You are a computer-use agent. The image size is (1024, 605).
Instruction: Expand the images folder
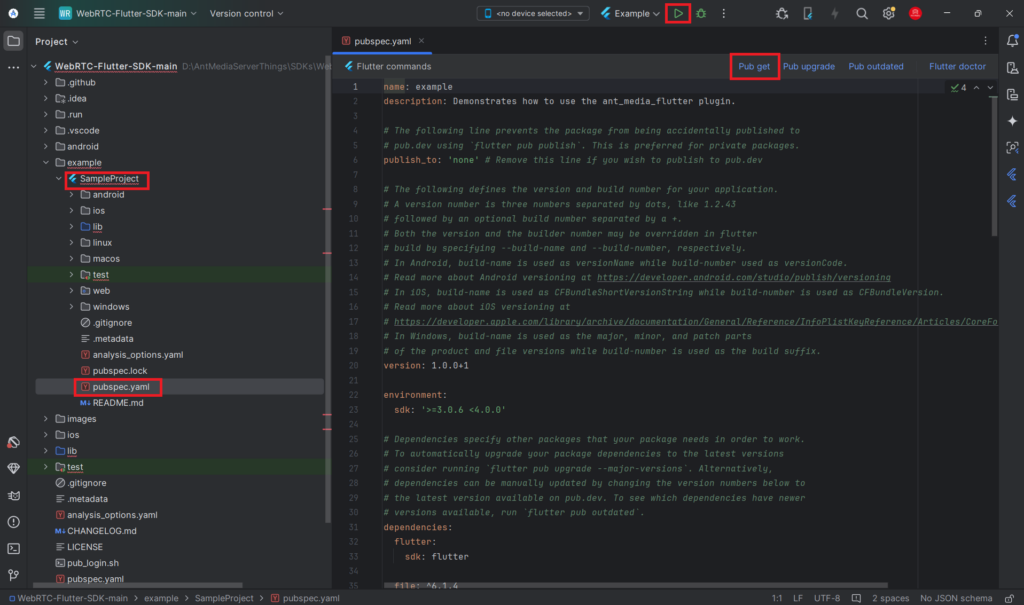click(46, 419)
